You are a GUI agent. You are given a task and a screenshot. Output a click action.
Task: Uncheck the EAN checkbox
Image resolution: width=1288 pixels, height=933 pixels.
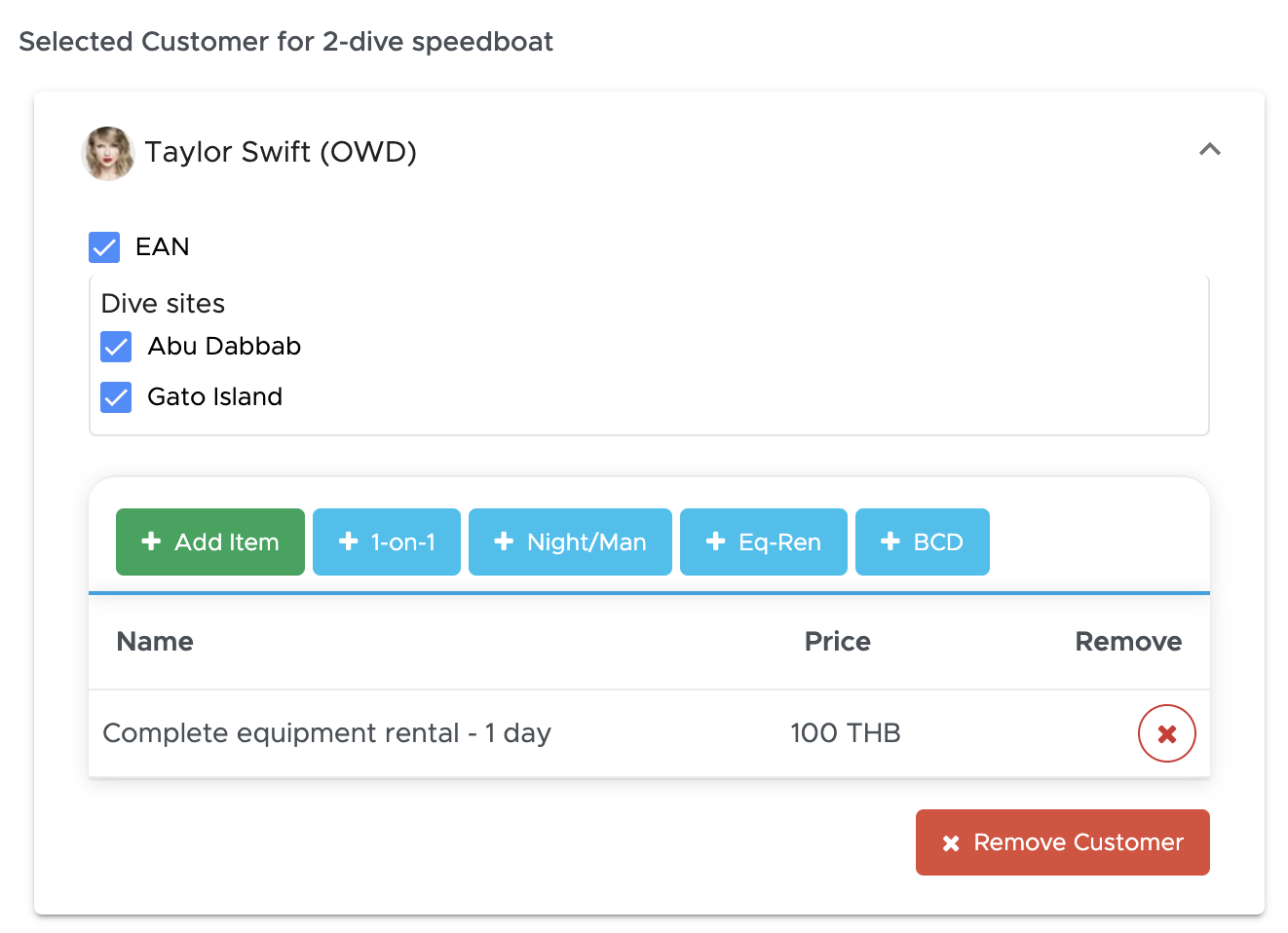104,247
